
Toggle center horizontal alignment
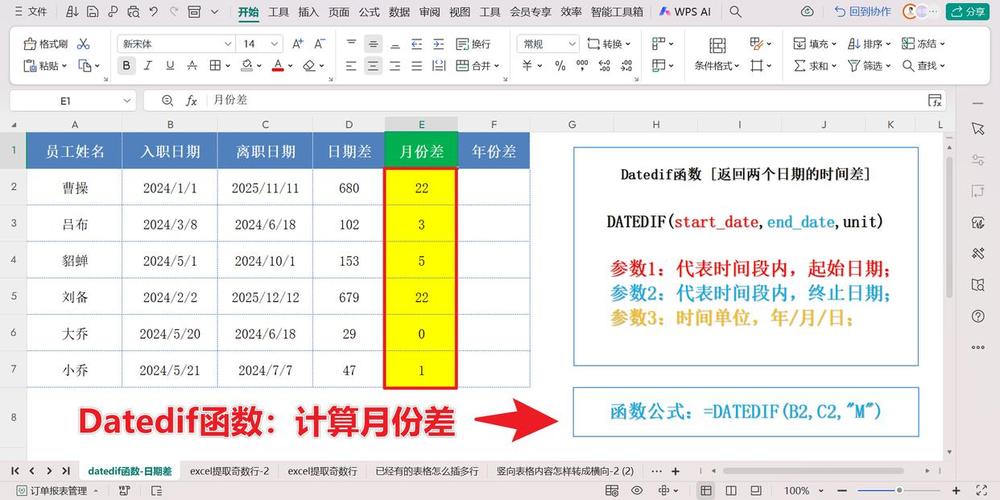[x=373, y=65]
